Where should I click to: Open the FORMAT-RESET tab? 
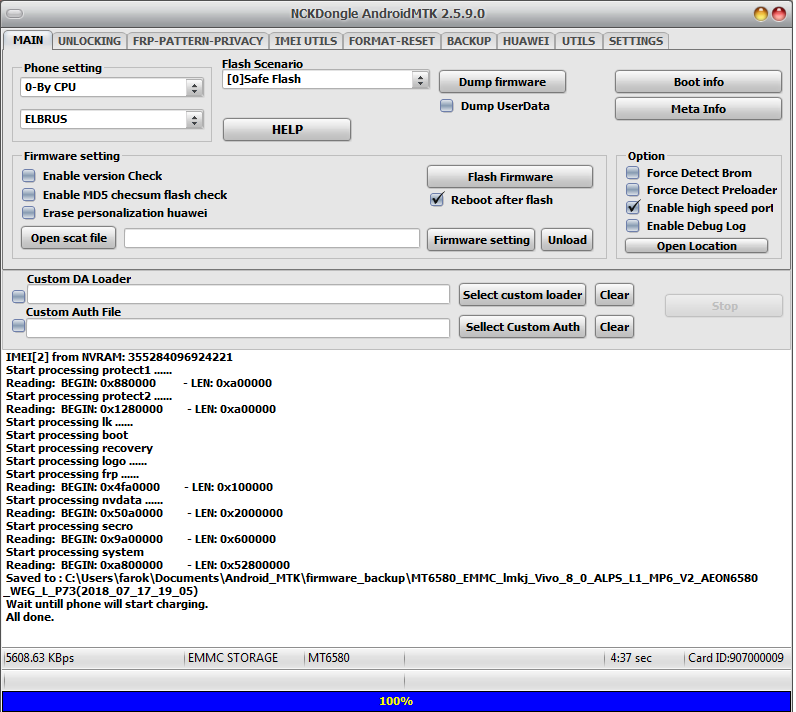(391, 41)
